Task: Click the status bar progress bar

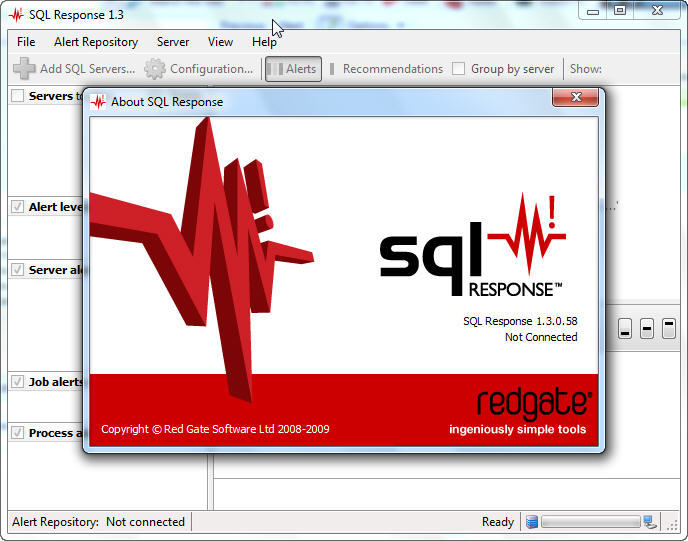Action: tap(591, 522)
